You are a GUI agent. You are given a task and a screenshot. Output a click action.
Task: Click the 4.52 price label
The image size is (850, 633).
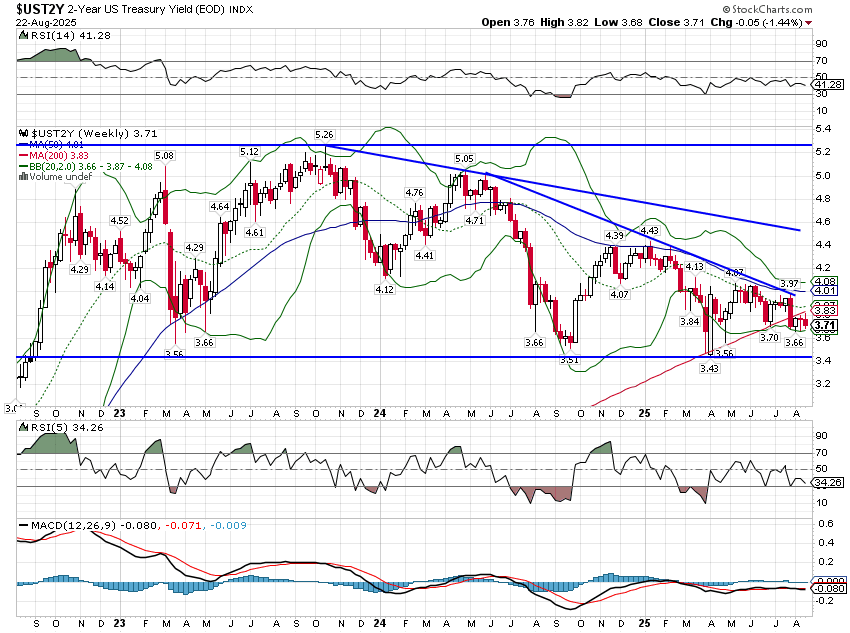(x=119, y=220)
